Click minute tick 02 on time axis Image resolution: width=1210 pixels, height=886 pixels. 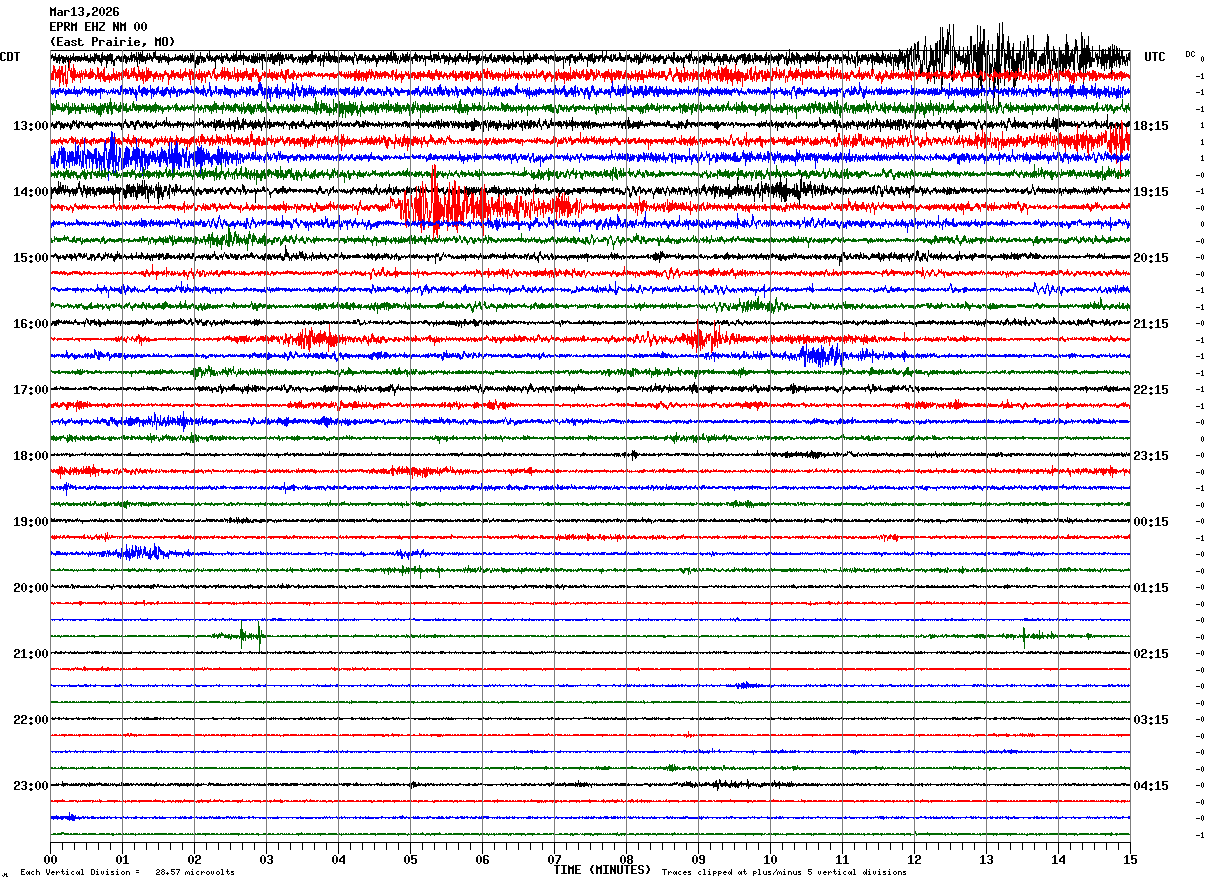point(194,859)
